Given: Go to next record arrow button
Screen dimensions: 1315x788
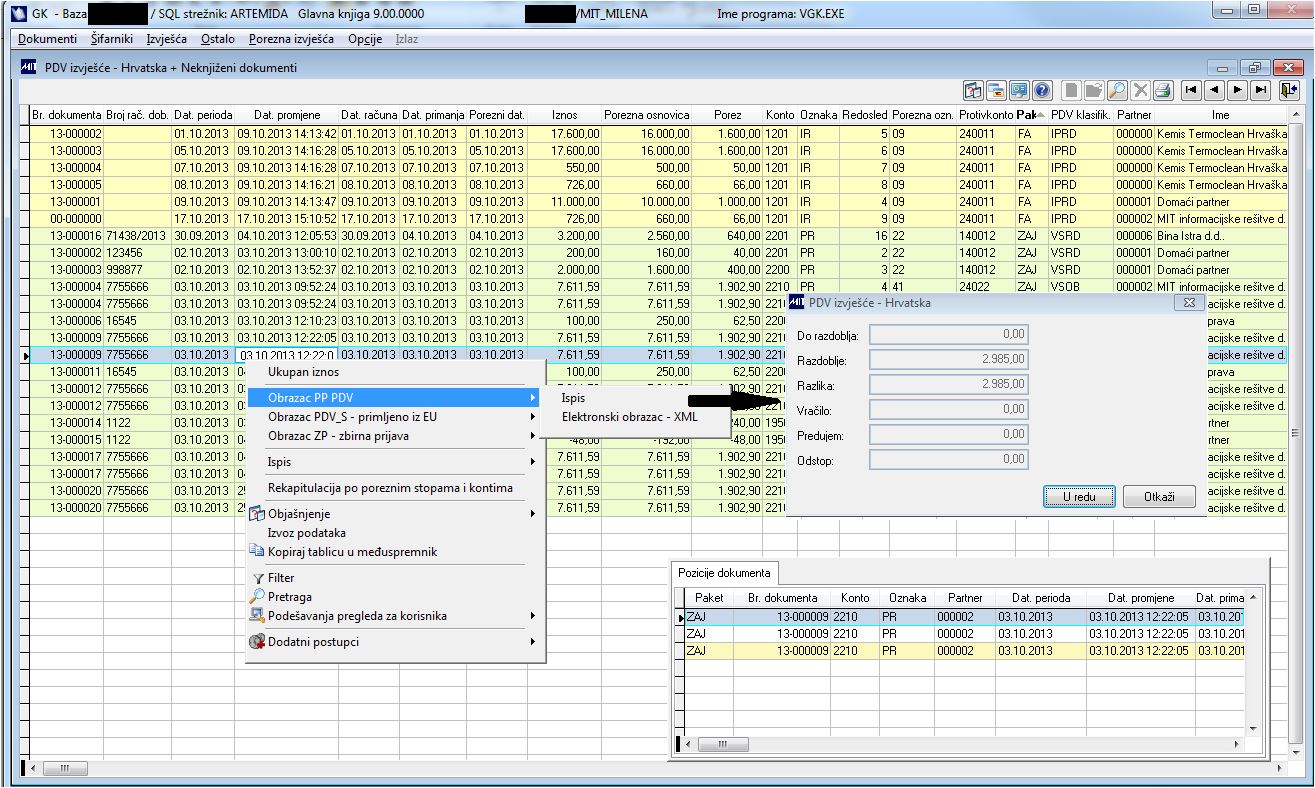Looking at the screenshot, I should coord(1237,90).
